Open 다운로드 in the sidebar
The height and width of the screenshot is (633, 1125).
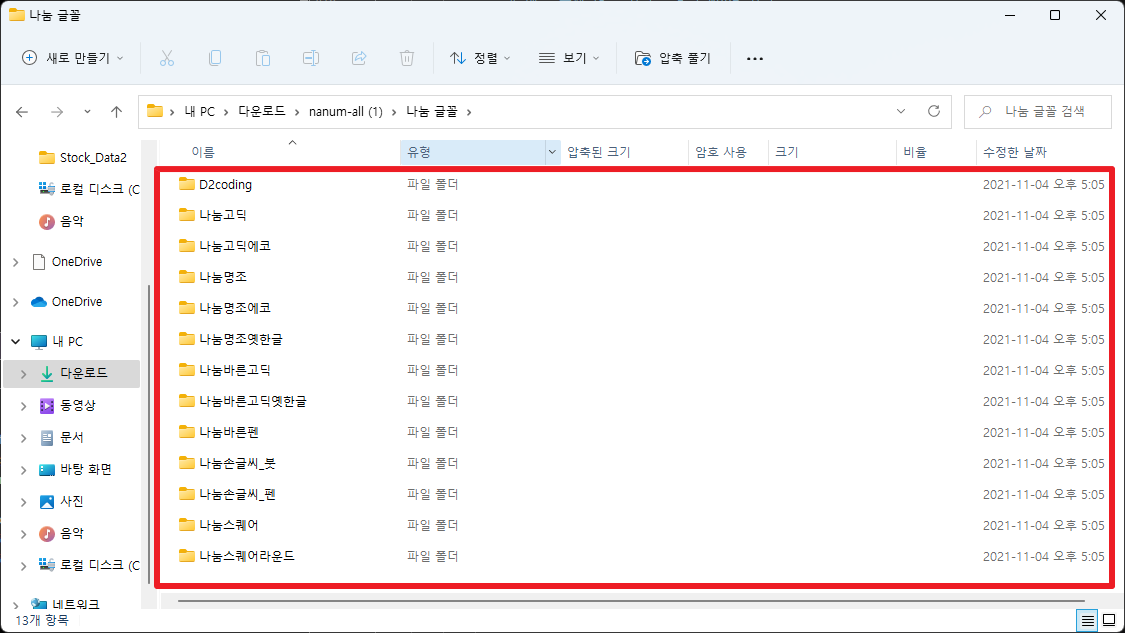coord(83,373)
